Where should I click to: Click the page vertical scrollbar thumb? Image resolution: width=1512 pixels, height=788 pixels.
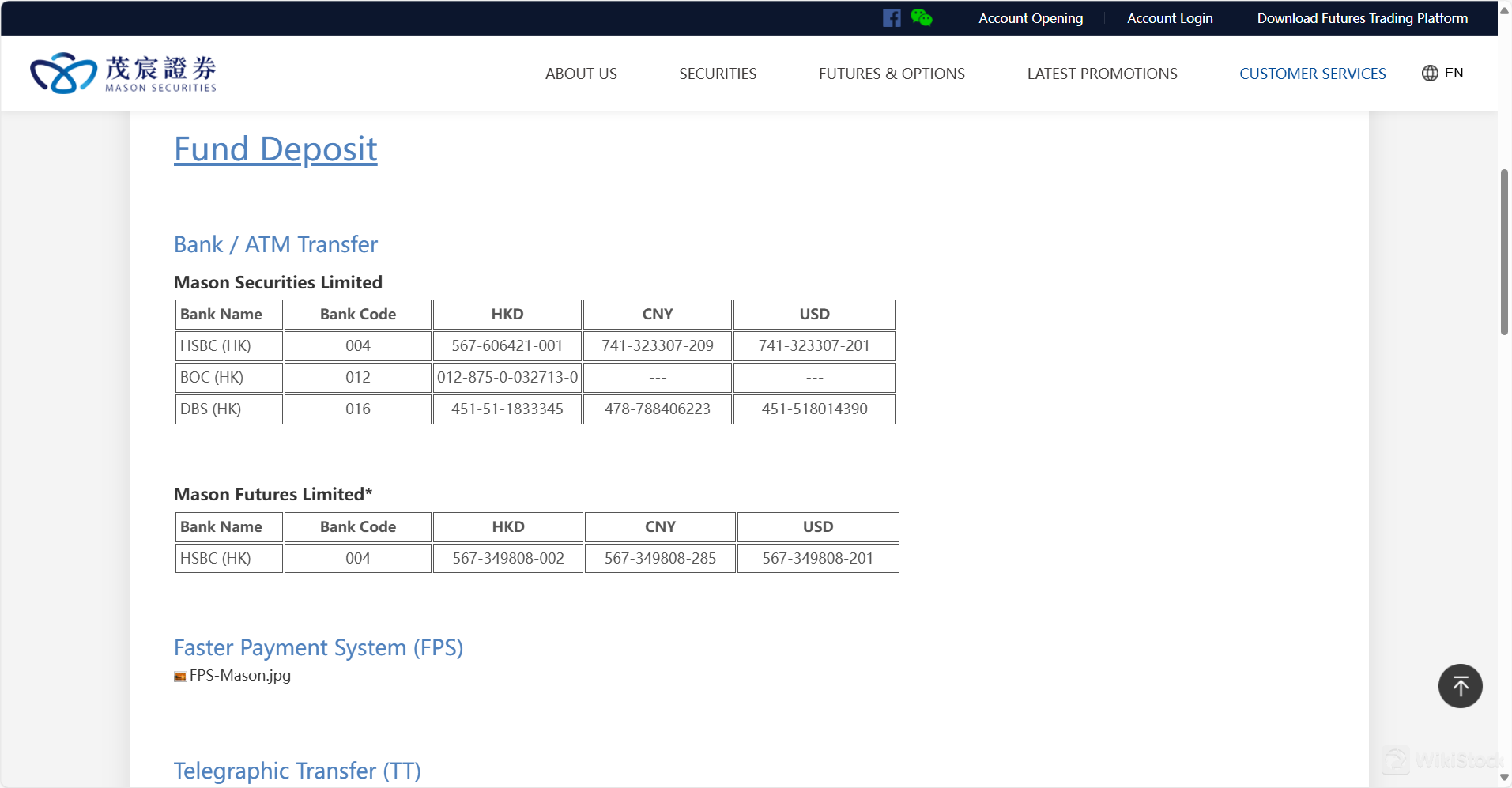pyautogui.click(x=1504, y=251)
